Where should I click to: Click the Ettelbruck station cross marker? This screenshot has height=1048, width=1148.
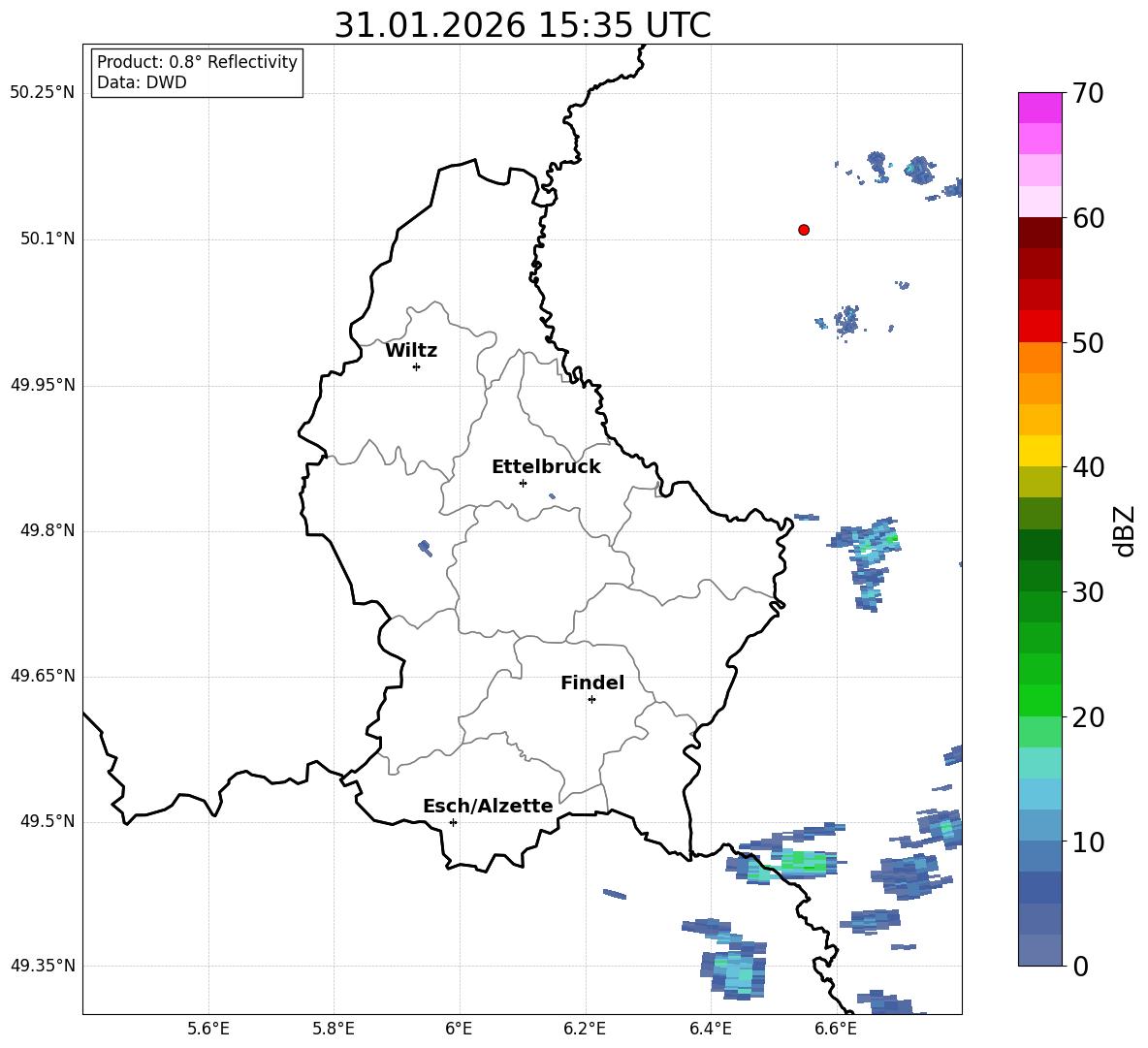coord(523,483)
